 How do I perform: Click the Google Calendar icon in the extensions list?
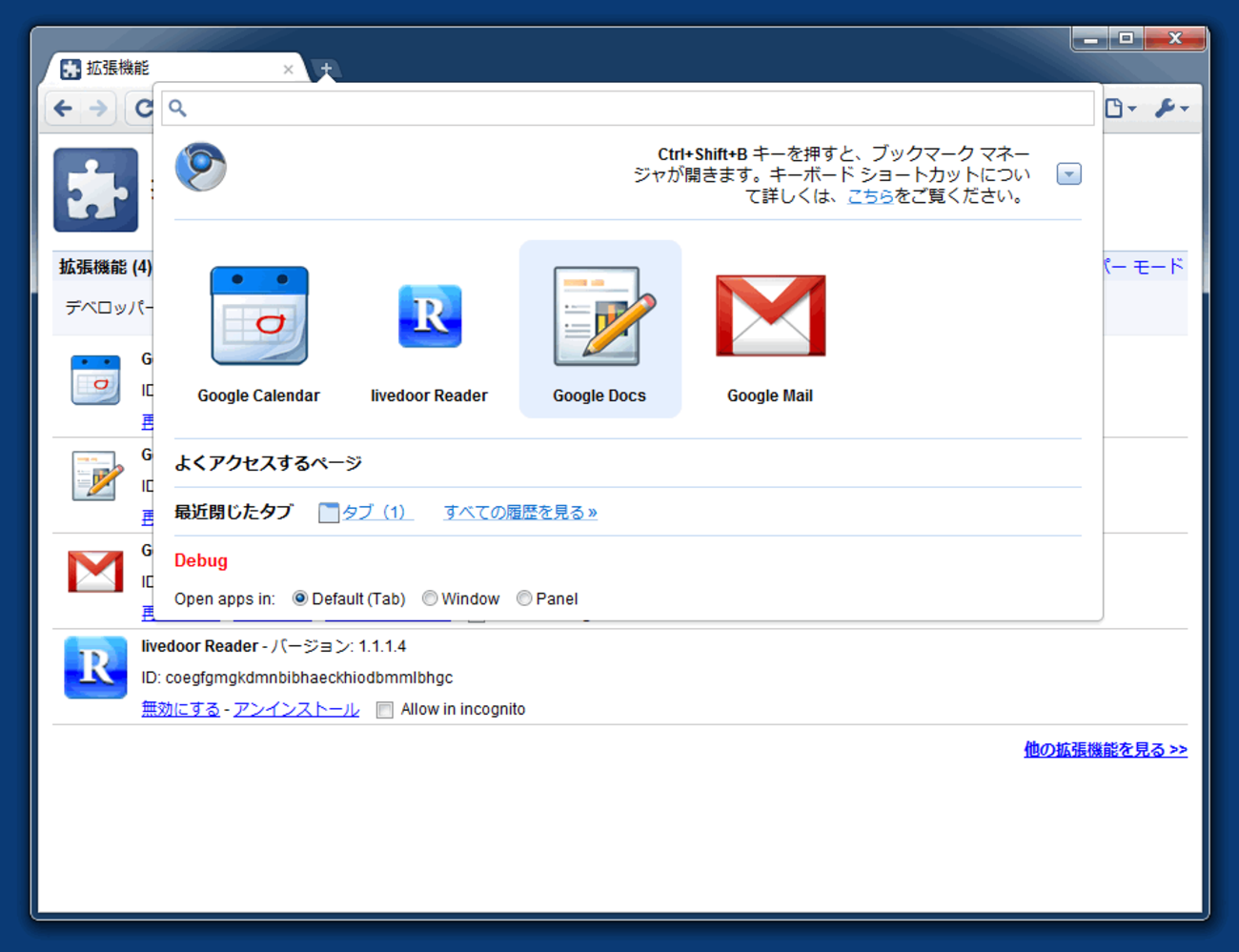95,379
